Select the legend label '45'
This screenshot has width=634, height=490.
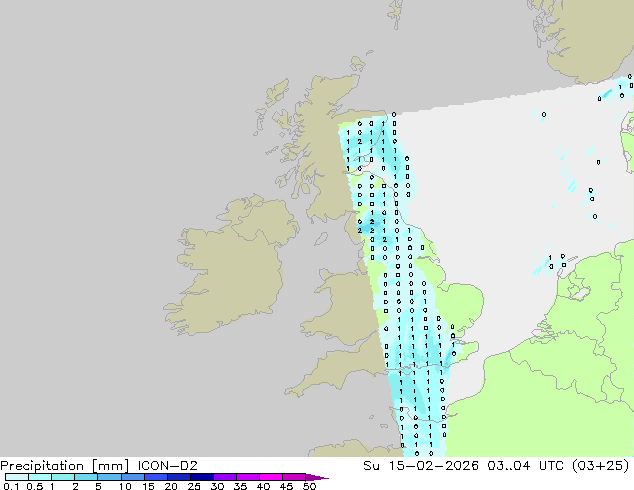286,486
